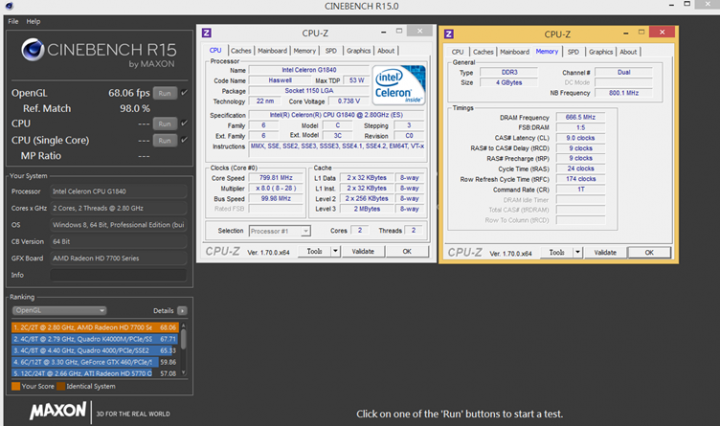Image resolution: width=720 pixels, height=426 pixels.
Task: Click Validate in the first CPU-Z window
Action: pyautogui.click(x=363, y=251)
